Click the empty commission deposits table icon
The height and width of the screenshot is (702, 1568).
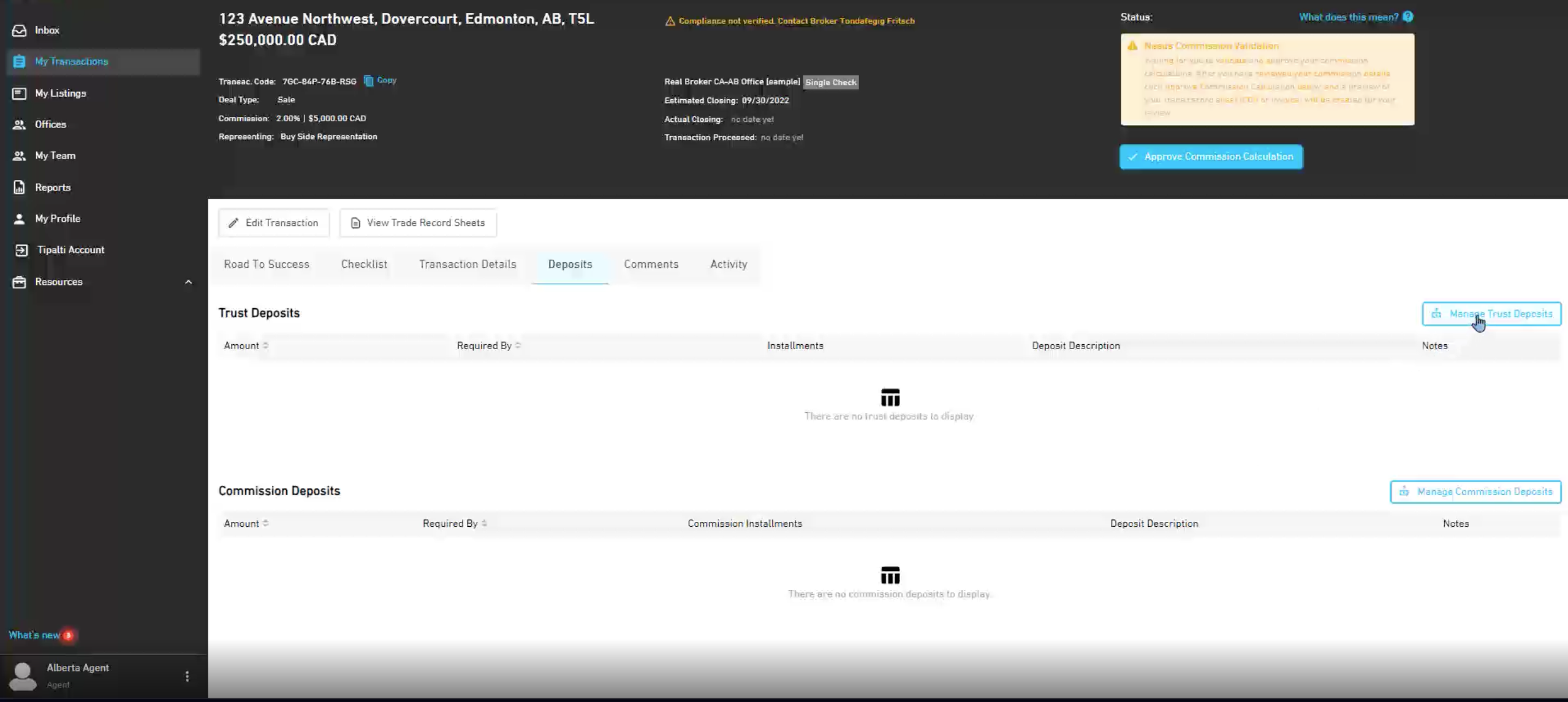890,575
